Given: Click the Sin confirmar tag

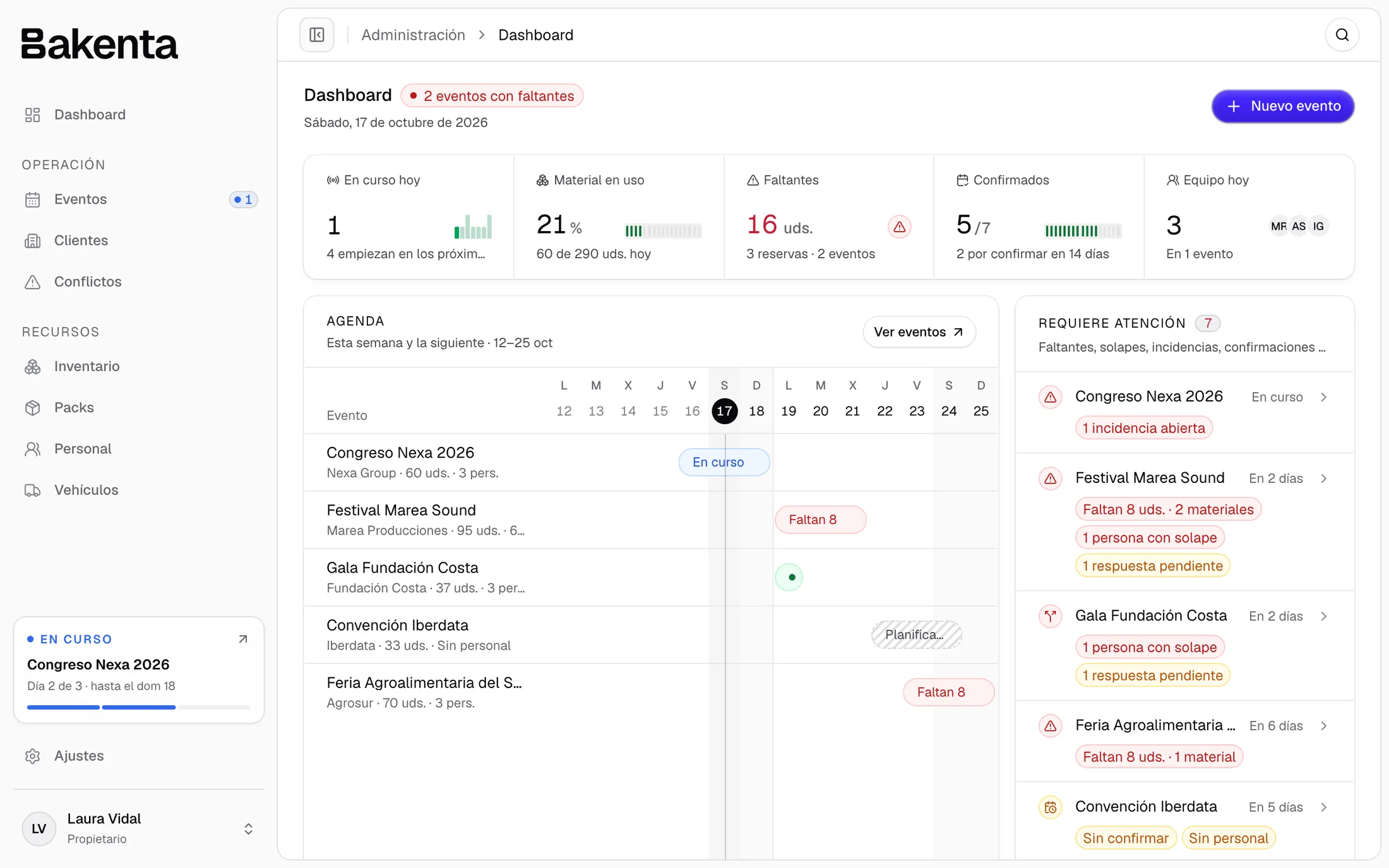Looking at the screenshot, I should pos(1126,838).
